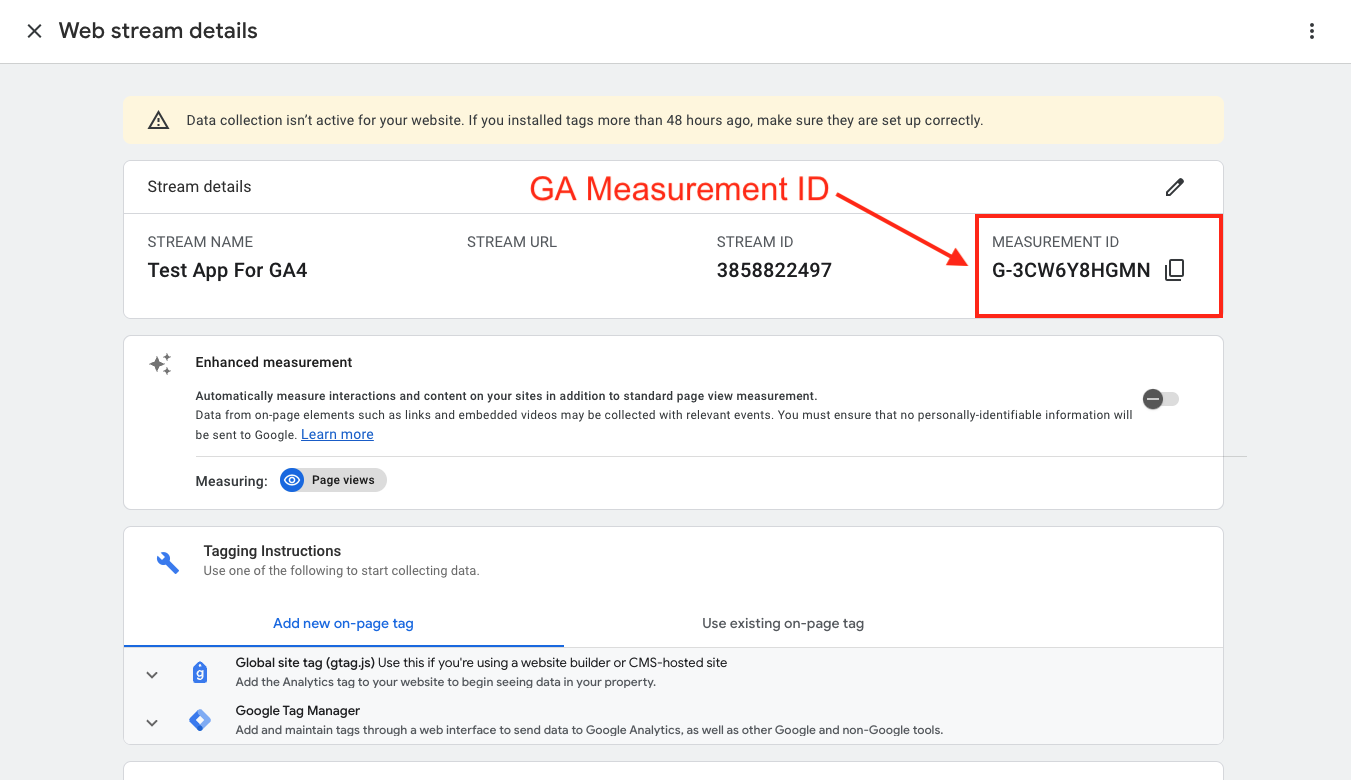Switch to Add new on-page tag tab

(x=343, y=623)
